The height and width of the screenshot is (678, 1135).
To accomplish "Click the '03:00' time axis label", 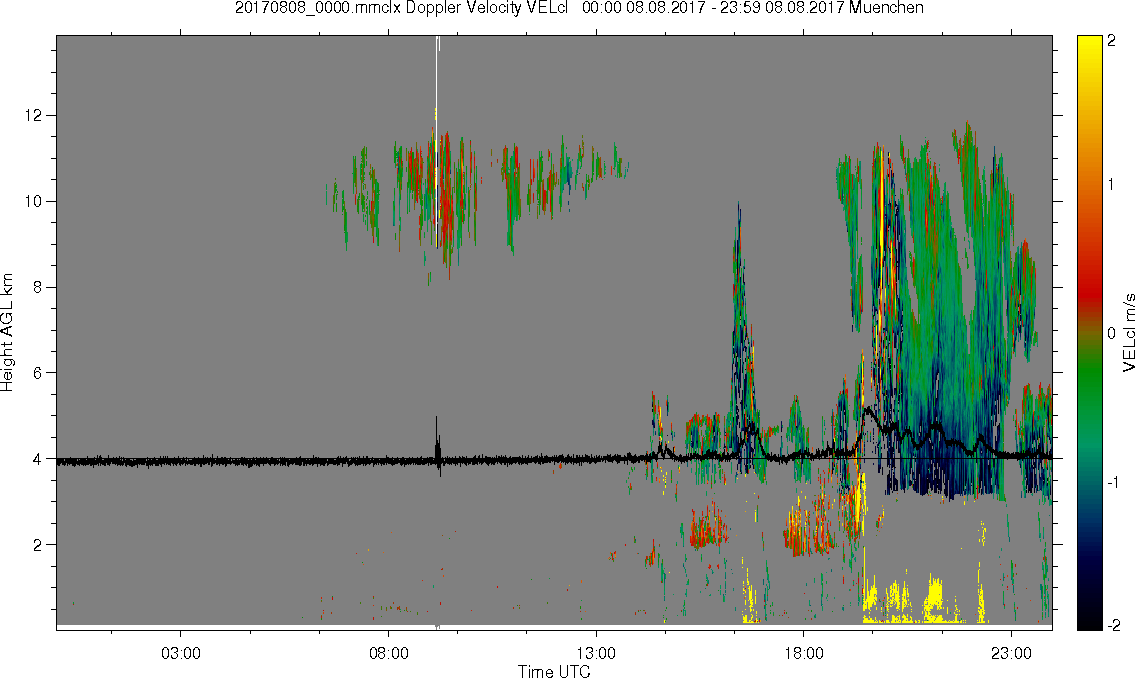I will click(x=180, y=654).
